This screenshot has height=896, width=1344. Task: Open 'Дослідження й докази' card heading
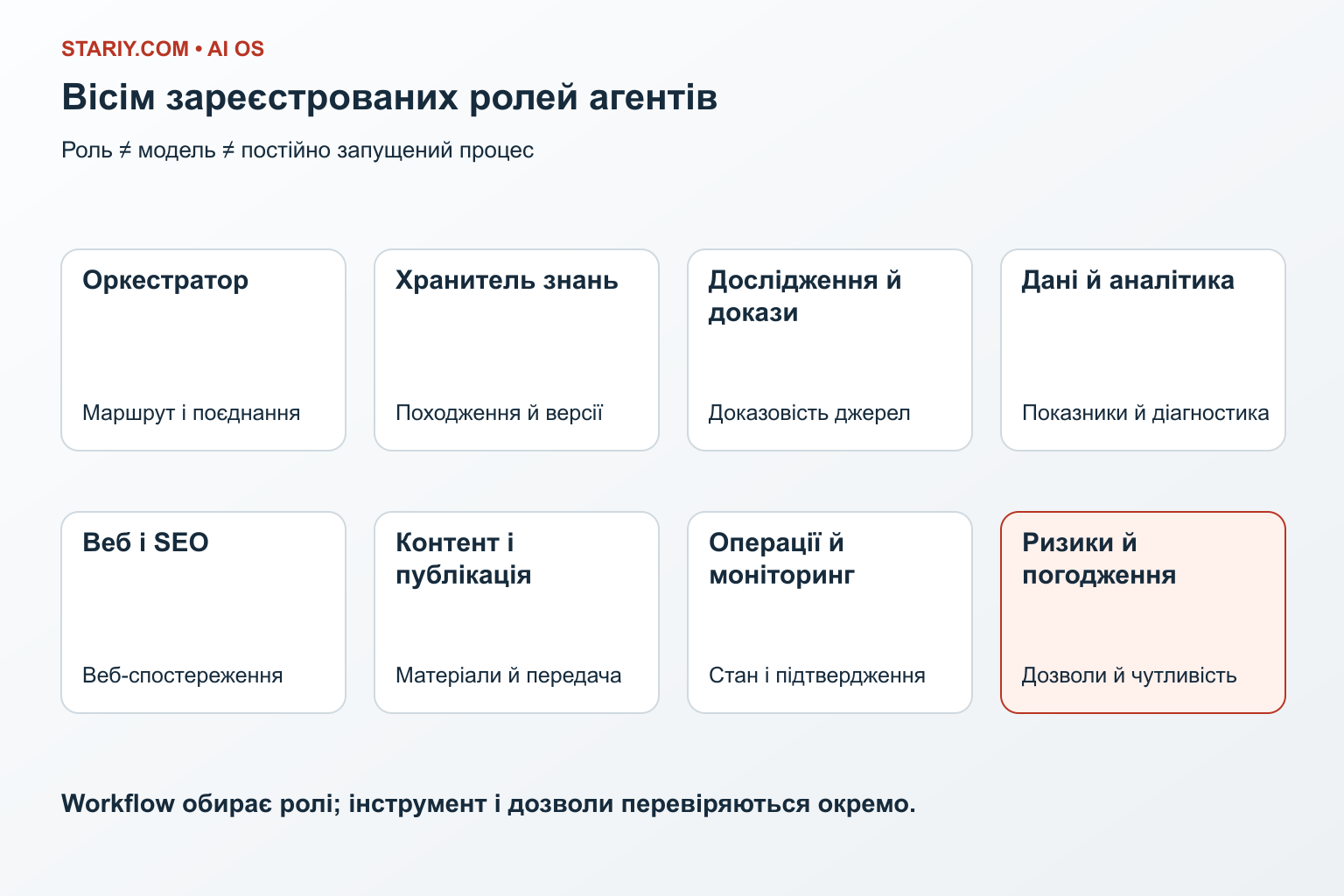pyautogui.click(x=805, y=296)
